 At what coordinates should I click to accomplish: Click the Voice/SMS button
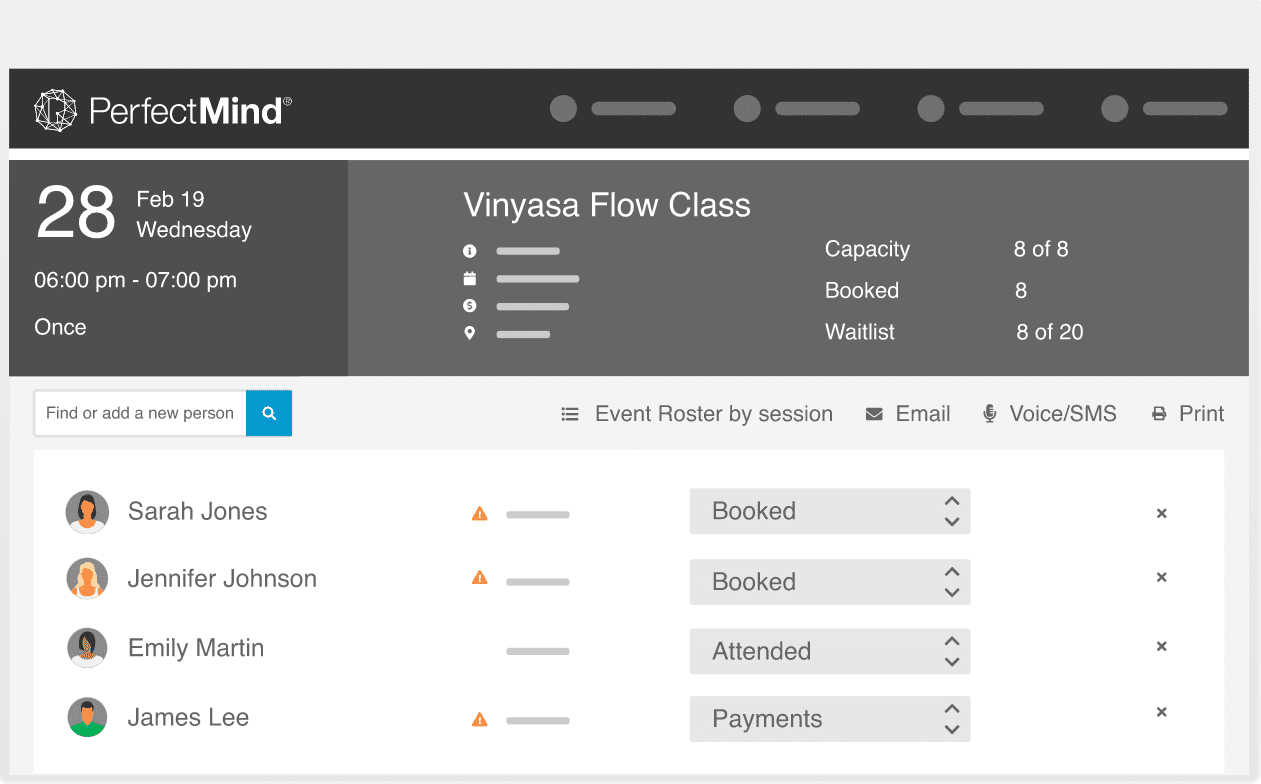(1049, 414)
